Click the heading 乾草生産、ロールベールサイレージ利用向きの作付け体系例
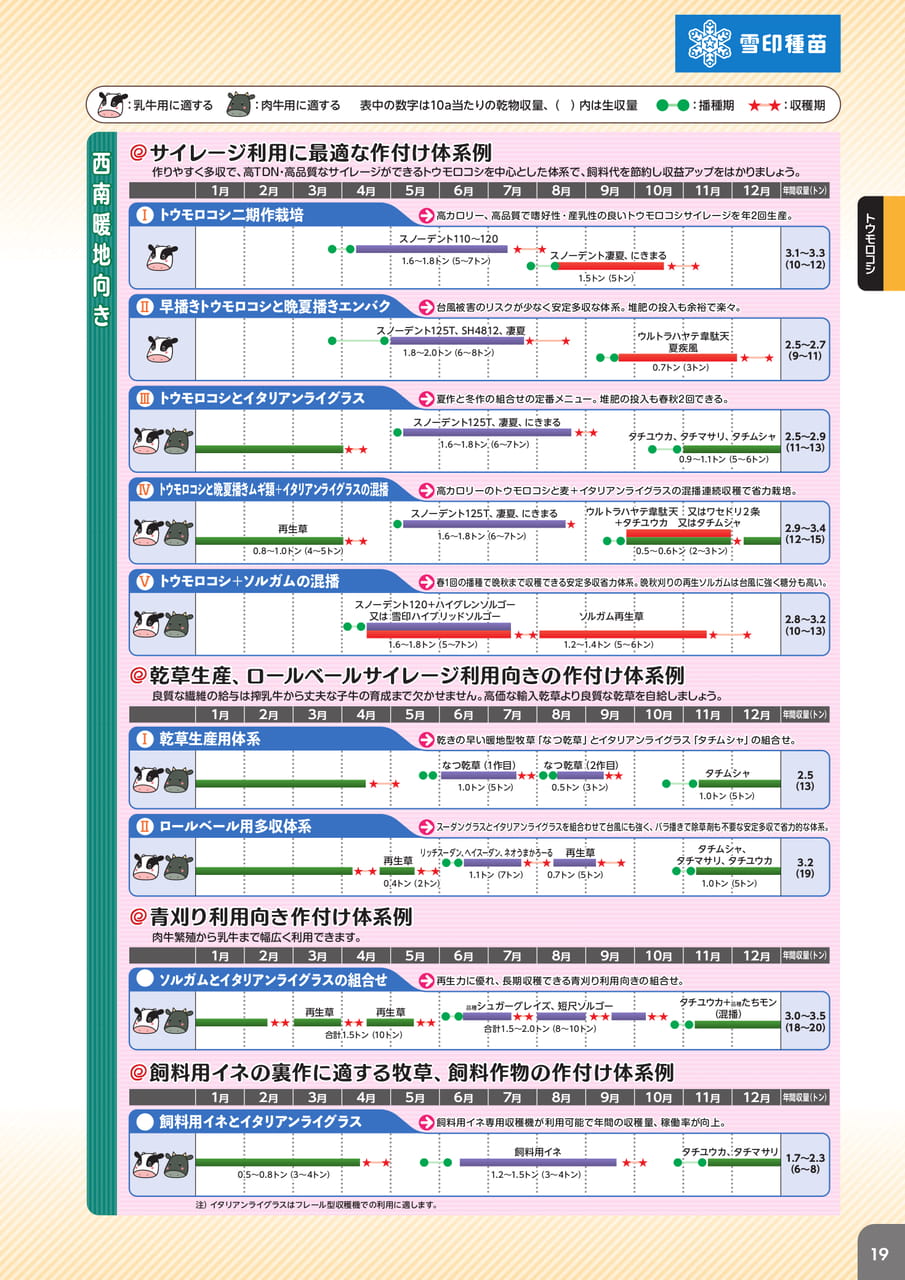Screen dimensions: 905x1280 point(417,675)
